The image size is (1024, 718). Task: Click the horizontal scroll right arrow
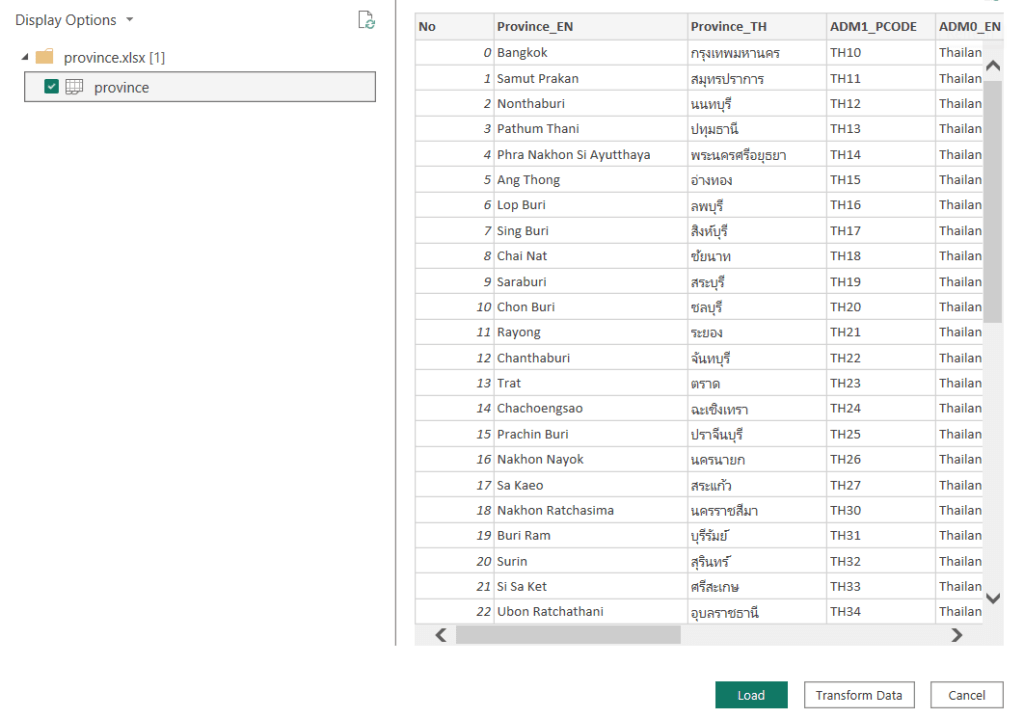pos(956,635)
